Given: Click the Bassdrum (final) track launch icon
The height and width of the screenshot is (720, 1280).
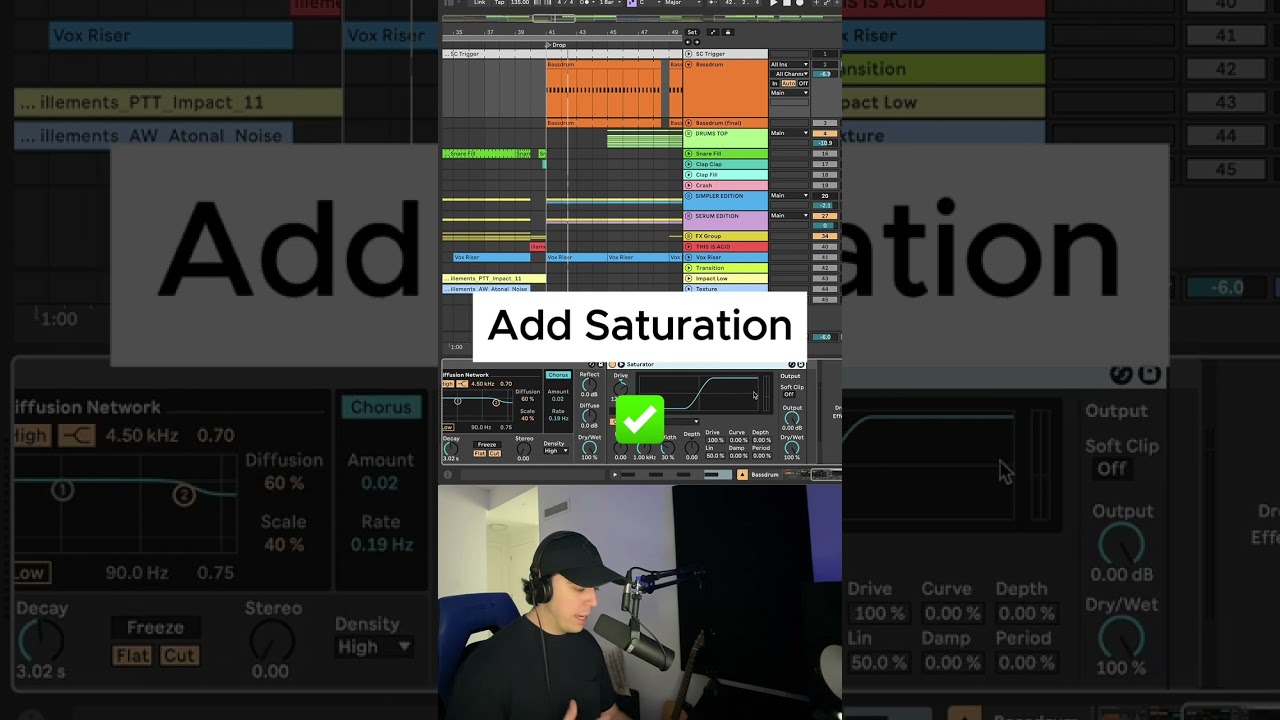Looking at the screenshot, I should (x=688, y=123).
